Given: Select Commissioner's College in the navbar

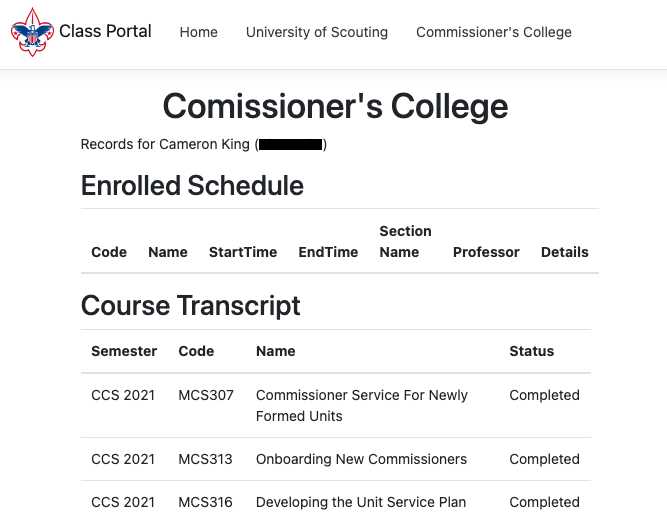Looking at the screenshot, I should coord(494,32).
